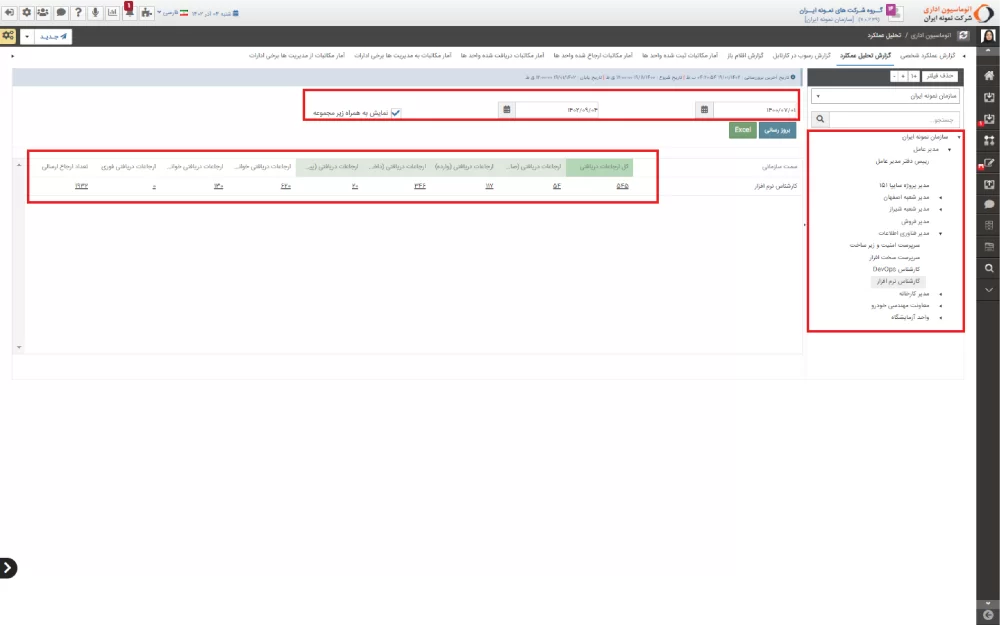Open the search icon in right sidebar
The width and height of the screenshot is (1000, 625).
pos(988,268)
